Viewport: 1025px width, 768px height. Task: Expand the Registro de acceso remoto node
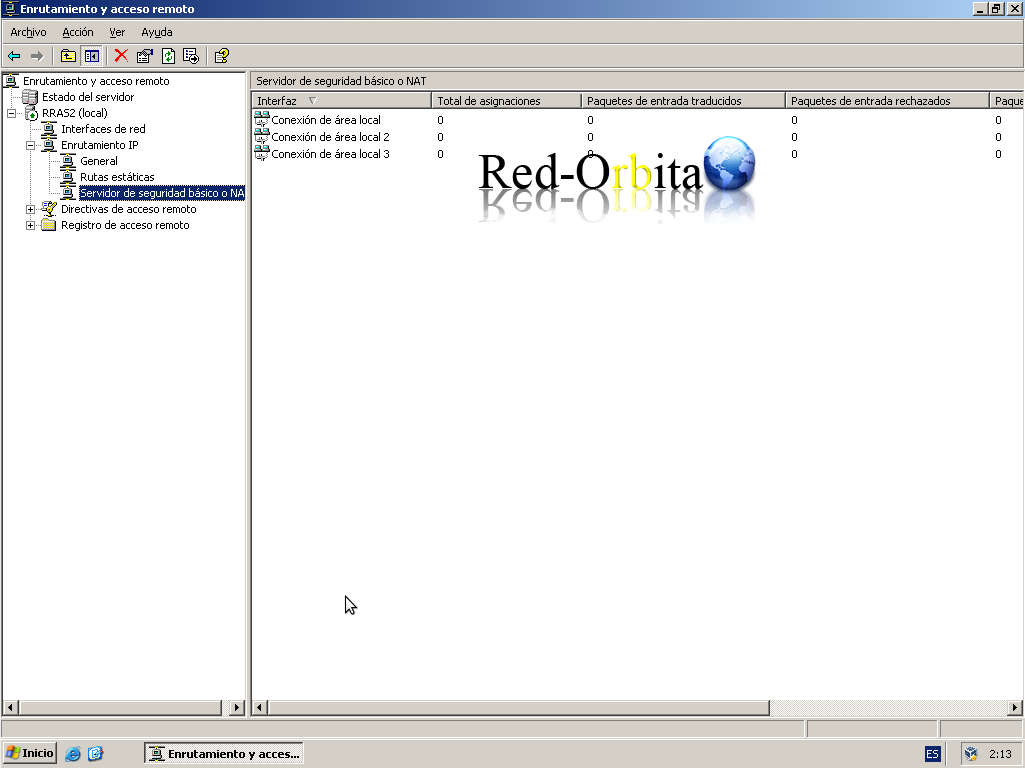30,225
